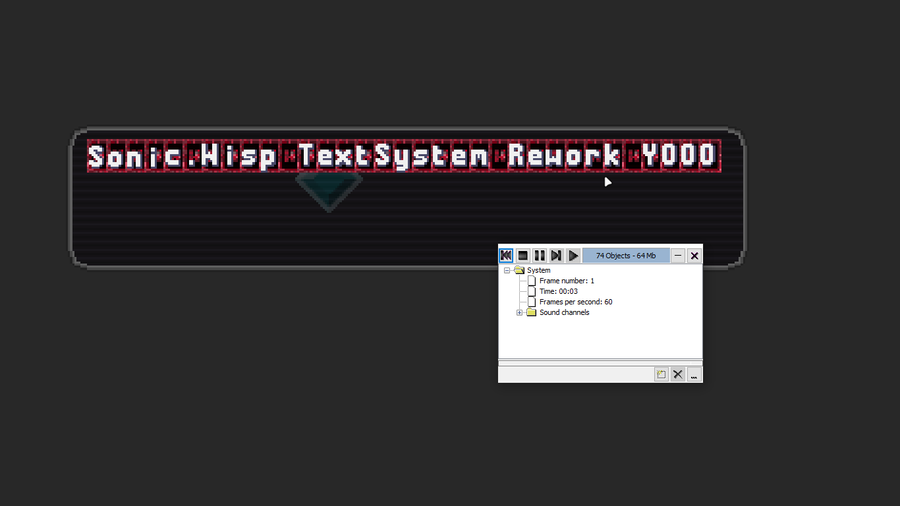Click the add-item icon at debugger bottom

661,375
